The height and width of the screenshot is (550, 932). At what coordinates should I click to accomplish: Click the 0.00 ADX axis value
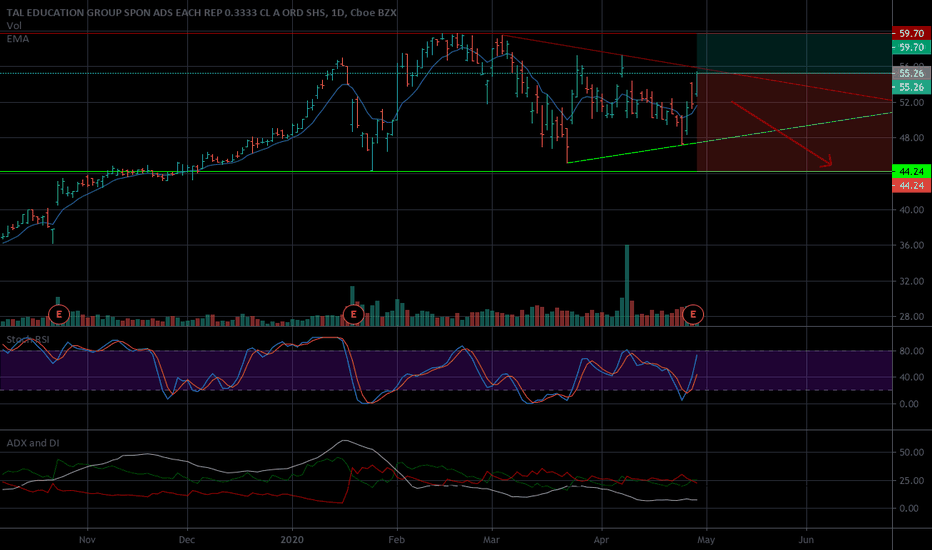(x=909, y=508)
